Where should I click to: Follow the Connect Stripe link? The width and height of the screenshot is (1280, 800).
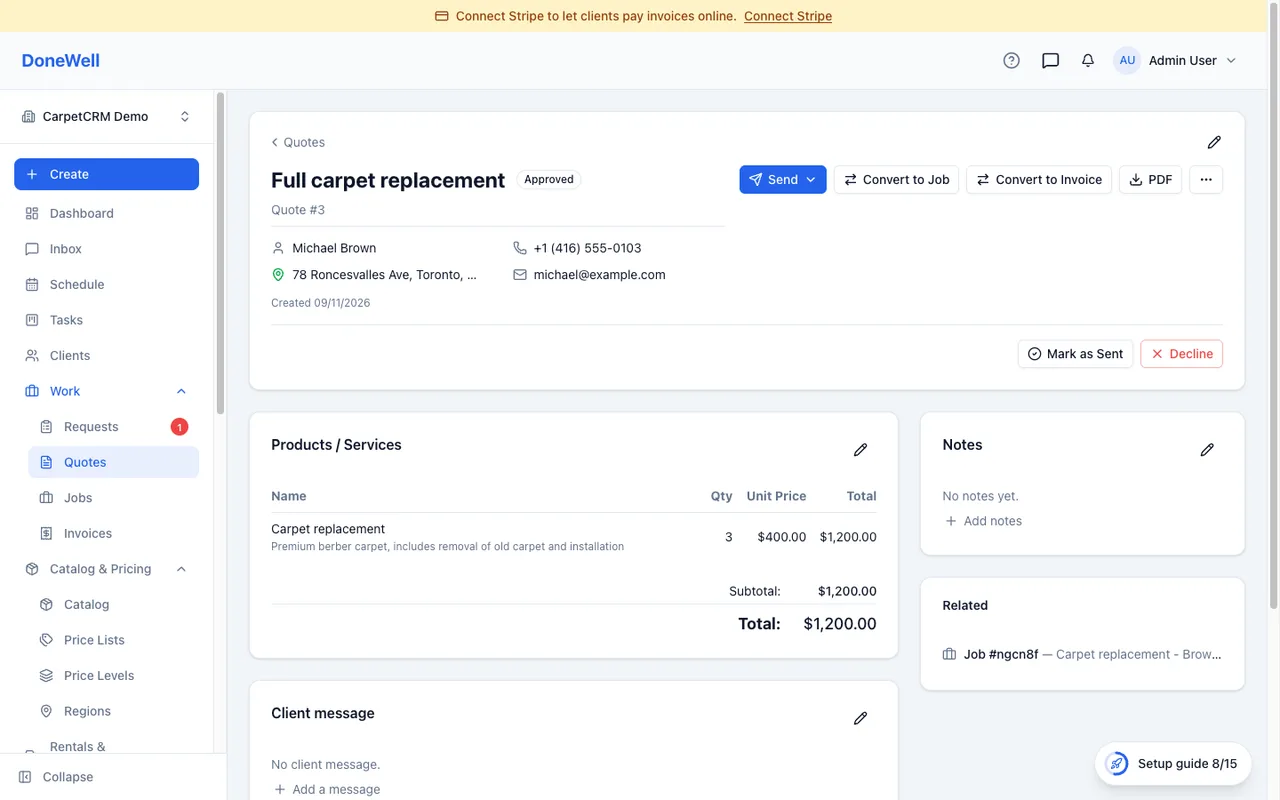[788, 16]
